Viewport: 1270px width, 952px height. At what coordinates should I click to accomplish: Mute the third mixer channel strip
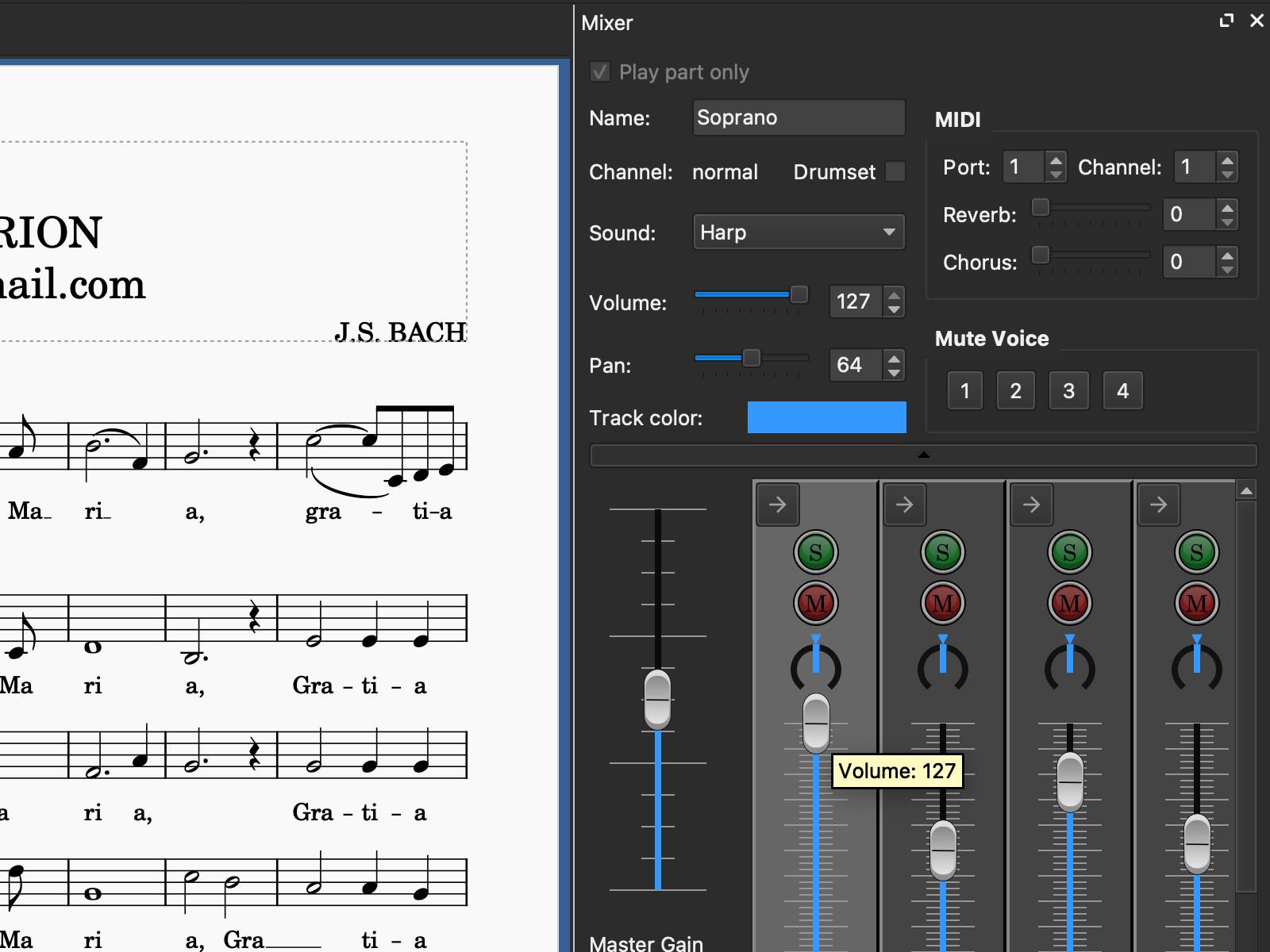coord(1069,603)
